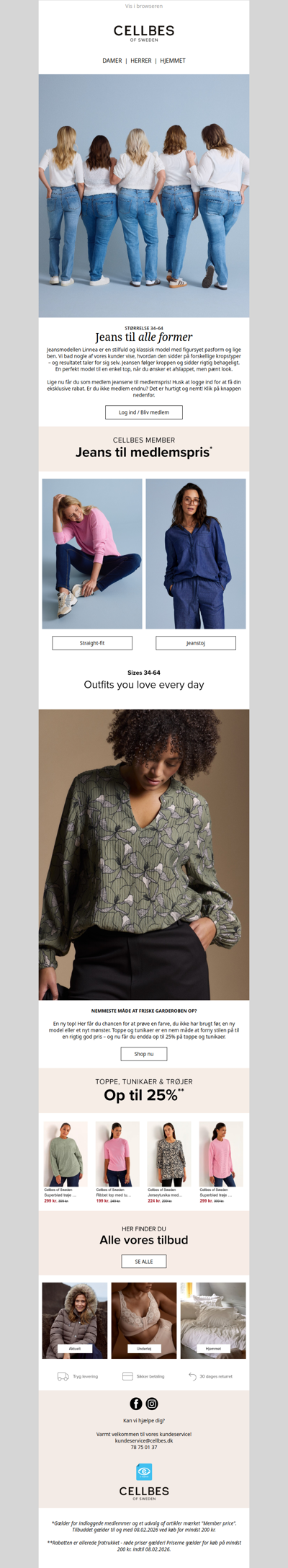Open the Instagram icon link
Image resolution: width=288 pixels, height=1568 pixels.
[x=152, y=1404]
